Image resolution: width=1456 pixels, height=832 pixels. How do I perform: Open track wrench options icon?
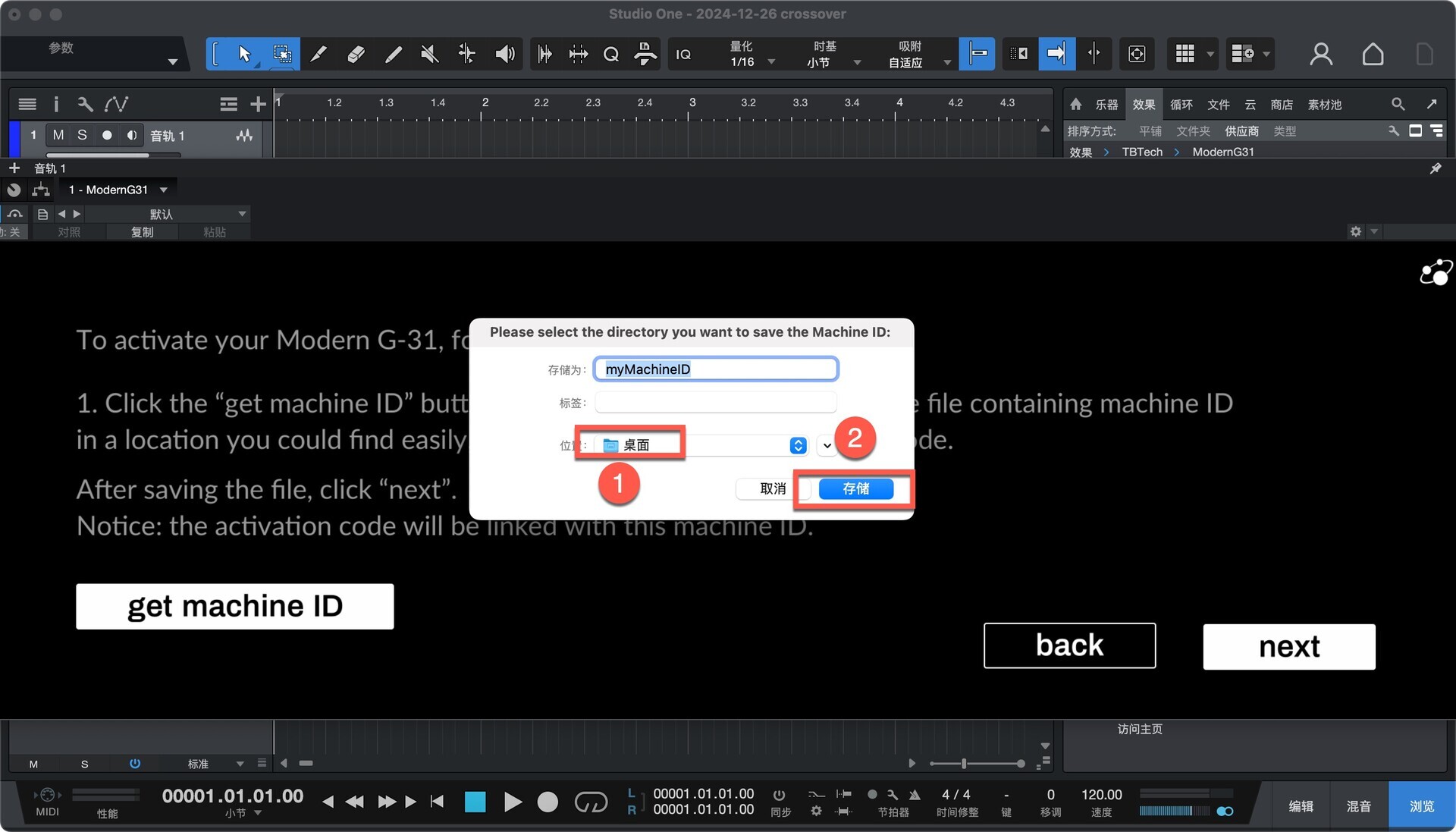coord(85,104)
